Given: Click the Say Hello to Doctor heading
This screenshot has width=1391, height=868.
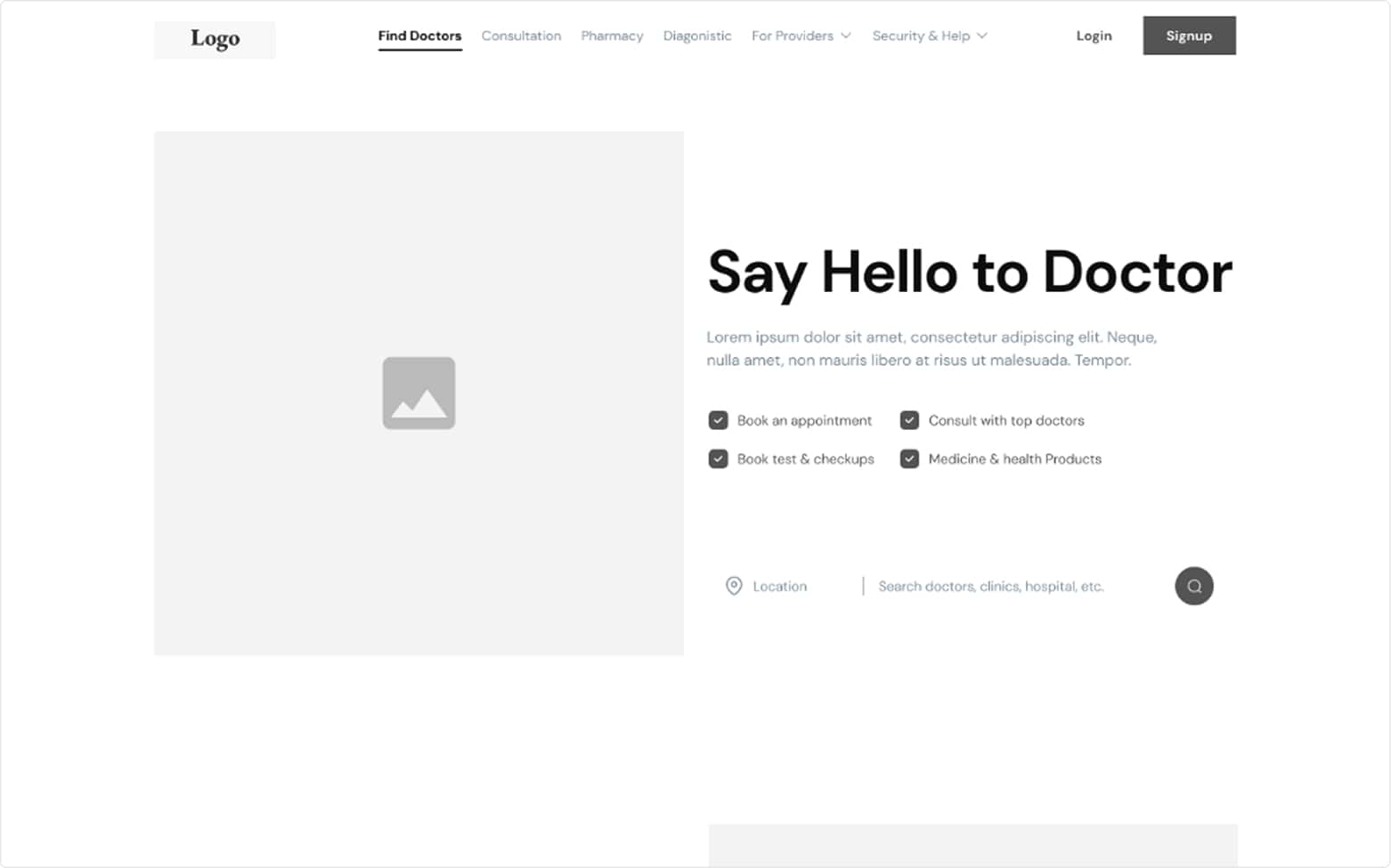Looking at the screenshot, I should [x=969, y=272].
